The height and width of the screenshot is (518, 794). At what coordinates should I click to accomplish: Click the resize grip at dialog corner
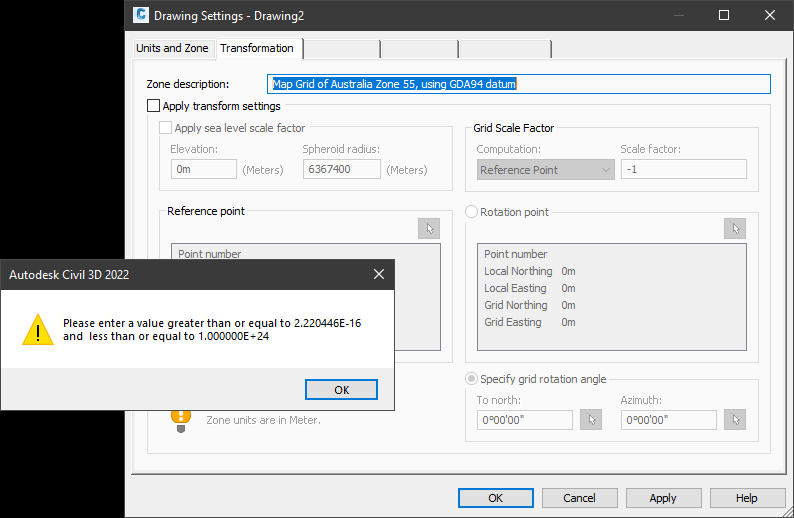(x=788, y=512)
